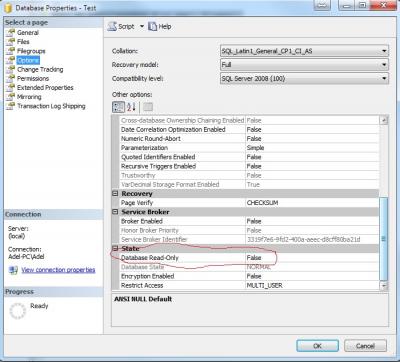Image resolution: width=400 pixels, height=362 pixels.
Task: Open the General page
Action: 28,33
